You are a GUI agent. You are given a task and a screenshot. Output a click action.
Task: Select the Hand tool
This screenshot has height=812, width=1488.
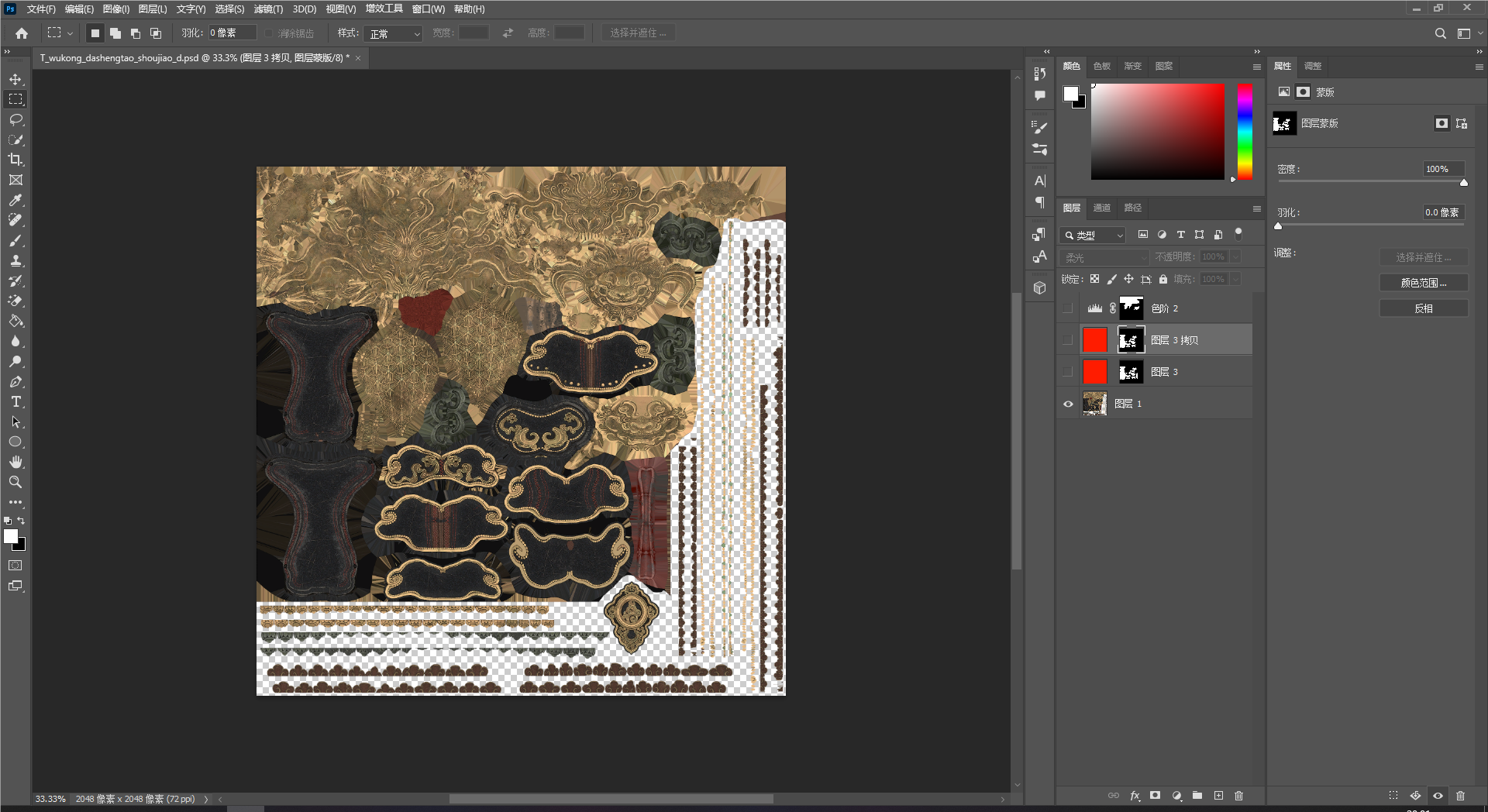[x=15, y=462]
